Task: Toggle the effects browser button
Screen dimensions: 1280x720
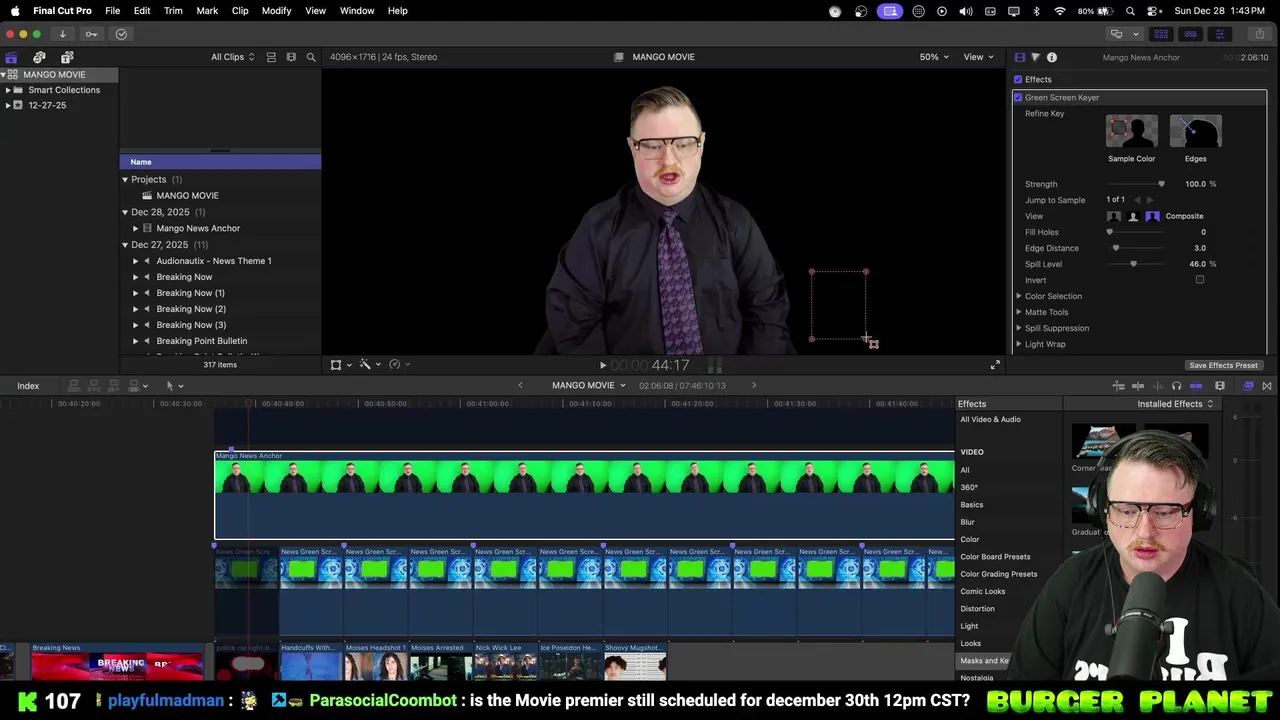Action: tap(1248, 386)
